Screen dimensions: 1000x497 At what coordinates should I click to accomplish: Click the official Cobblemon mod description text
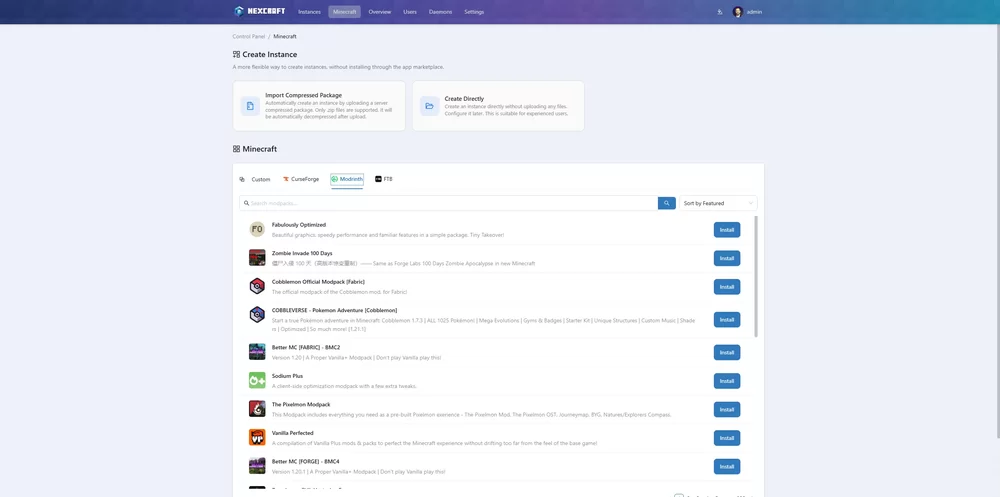click(339, 292)
